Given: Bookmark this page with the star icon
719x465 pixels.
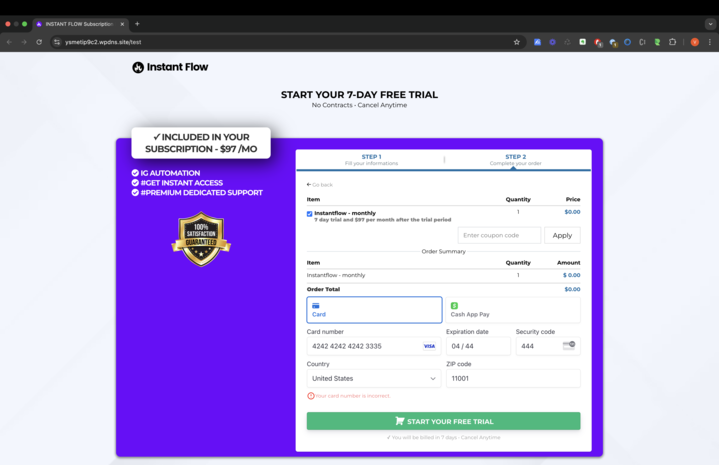Looking at the screenshot, I should pos(517,42).
